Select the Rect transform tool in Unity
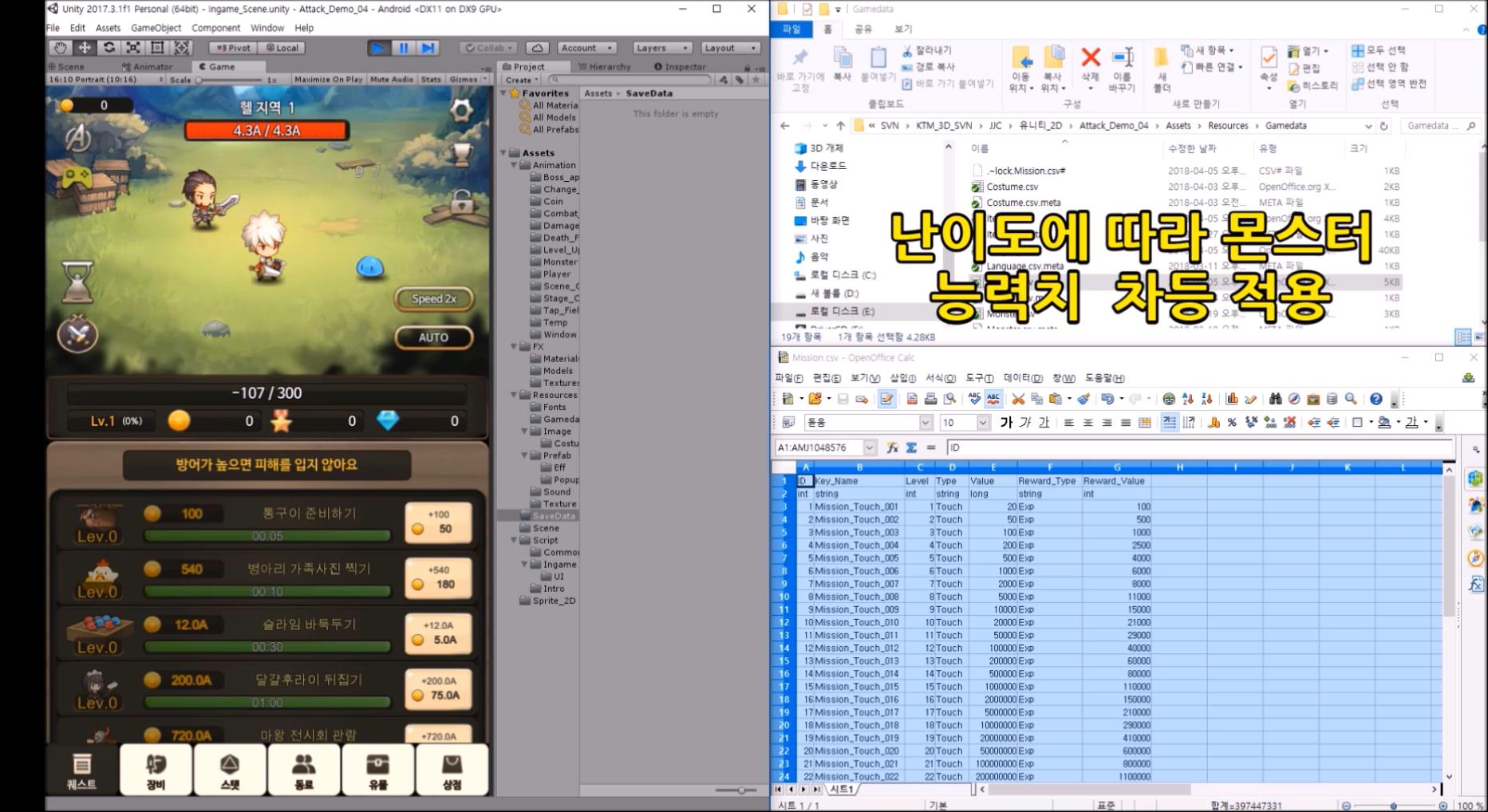This screenshot has width=1488, height=812. (157, 48)
